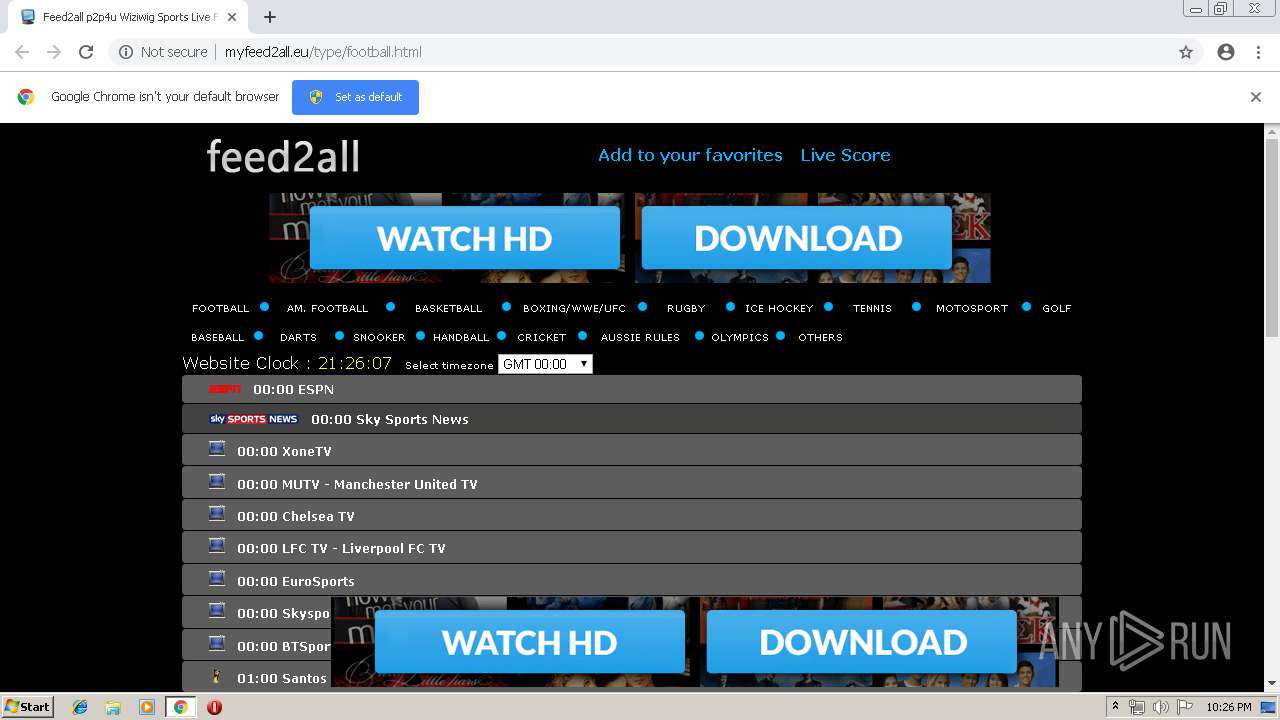Open 00:00 EuroSports stream row

(632, 581)
